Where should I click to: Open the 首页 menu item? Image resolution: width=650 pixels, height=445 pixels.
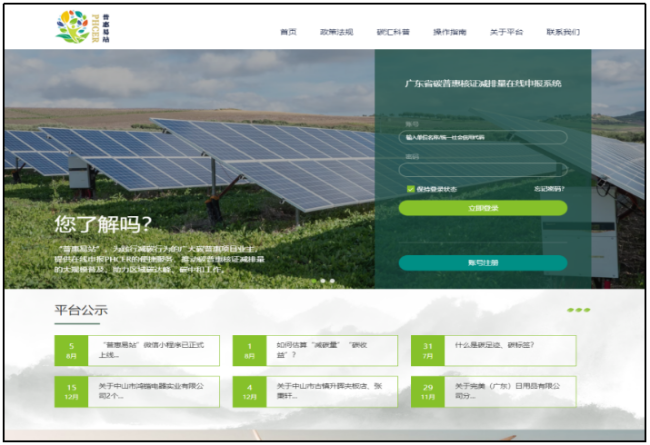point(288,32)
